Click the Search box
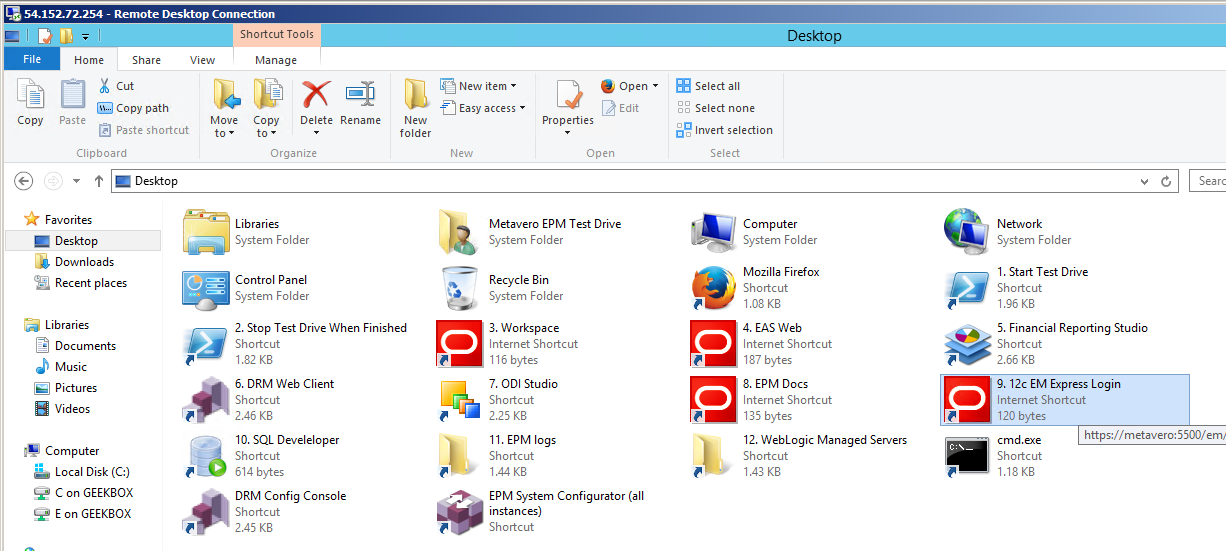1226x551 pixels. coord(1208,181)
